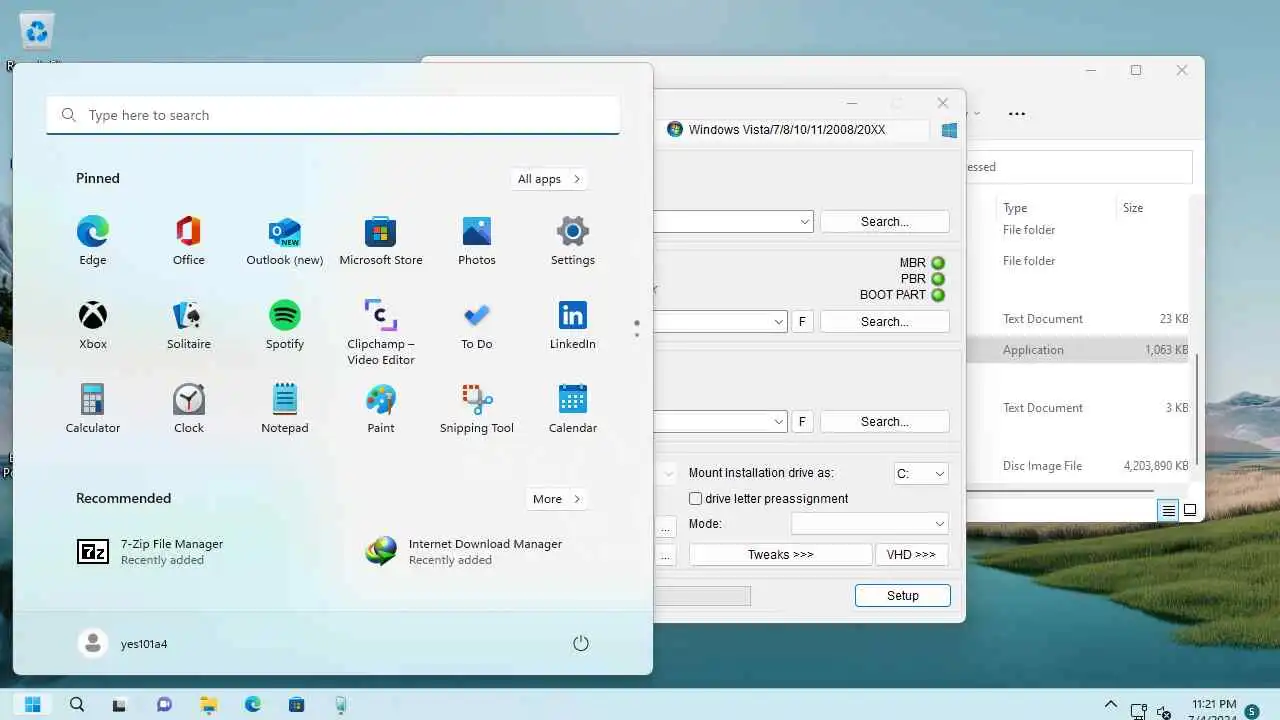Screen dimensions: 1280x720
Task: Open the Microsoft Store pinned app
Action: 380,241
